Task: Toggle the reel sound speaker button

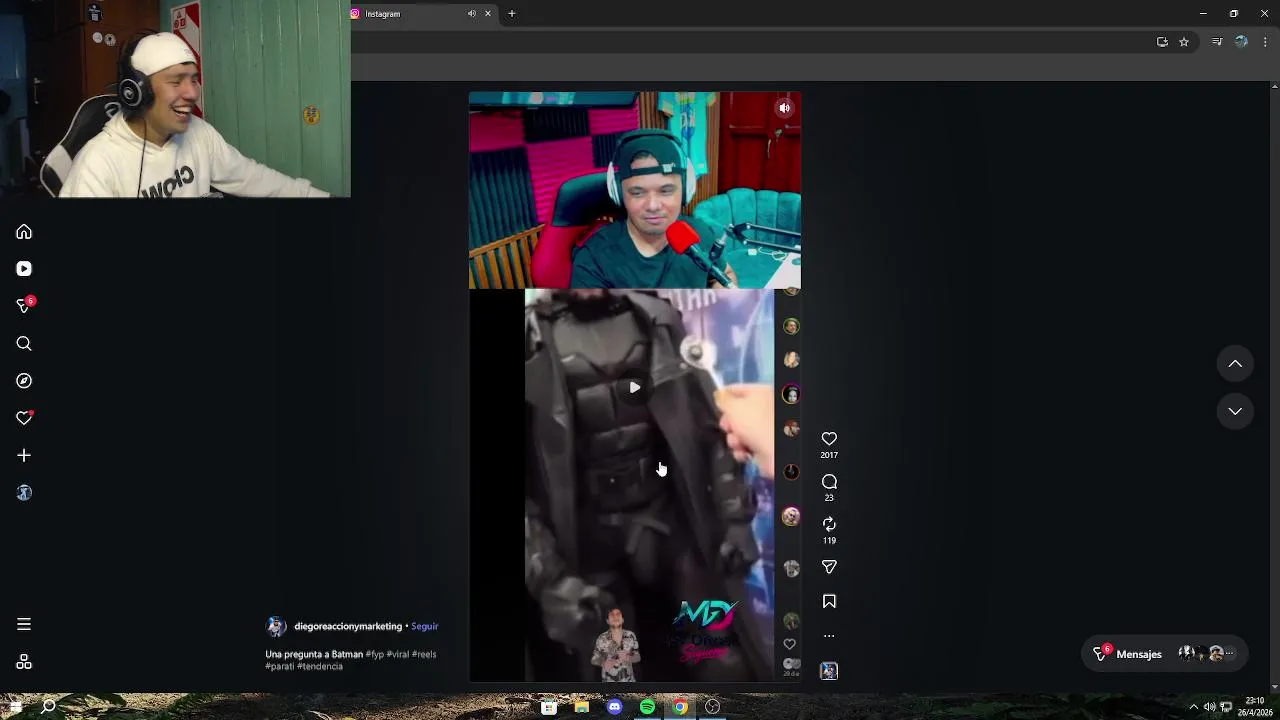Action: [x=785, y=108]
